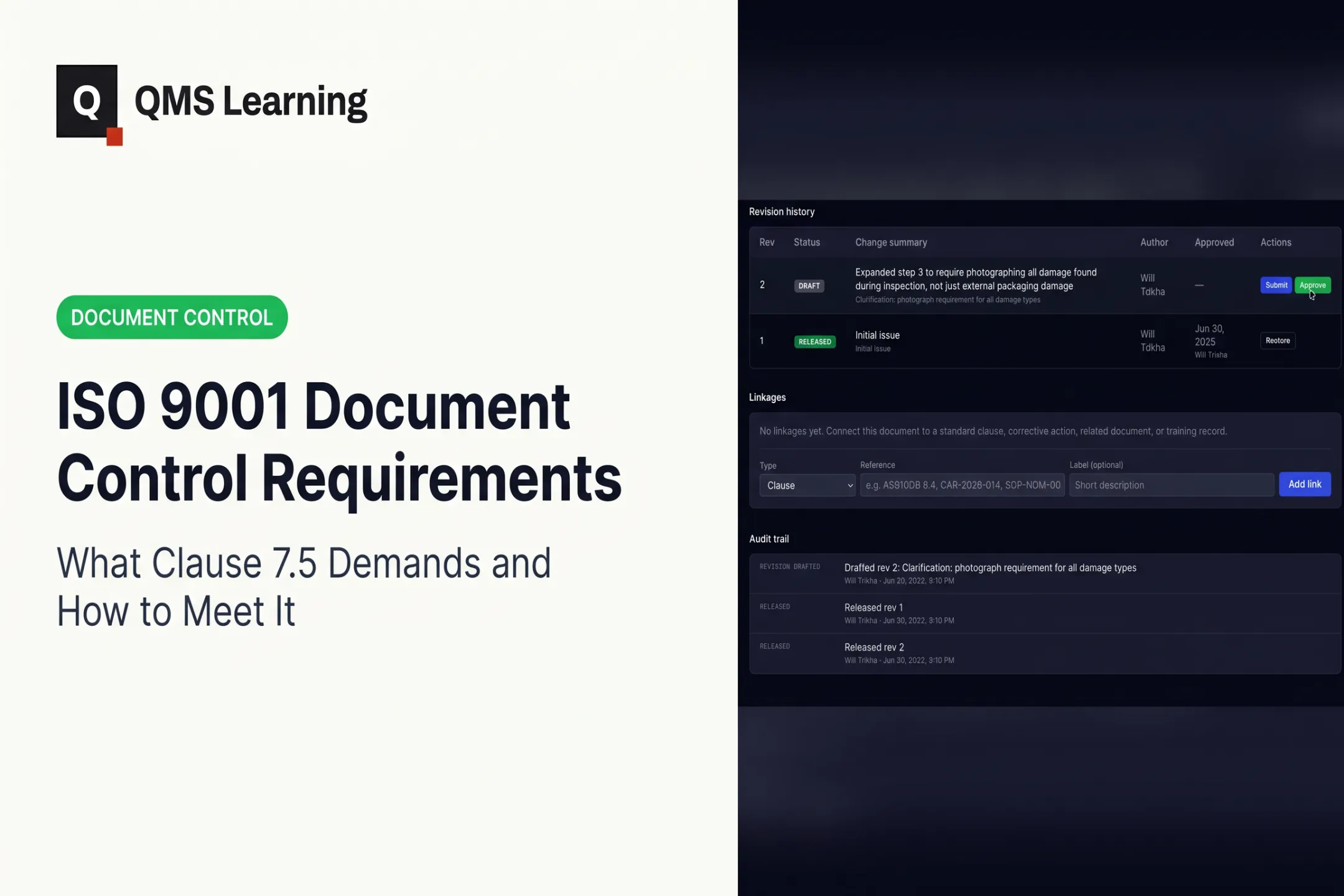
Task: Click the 'Change summary' column header
Action: pos(891,242)
